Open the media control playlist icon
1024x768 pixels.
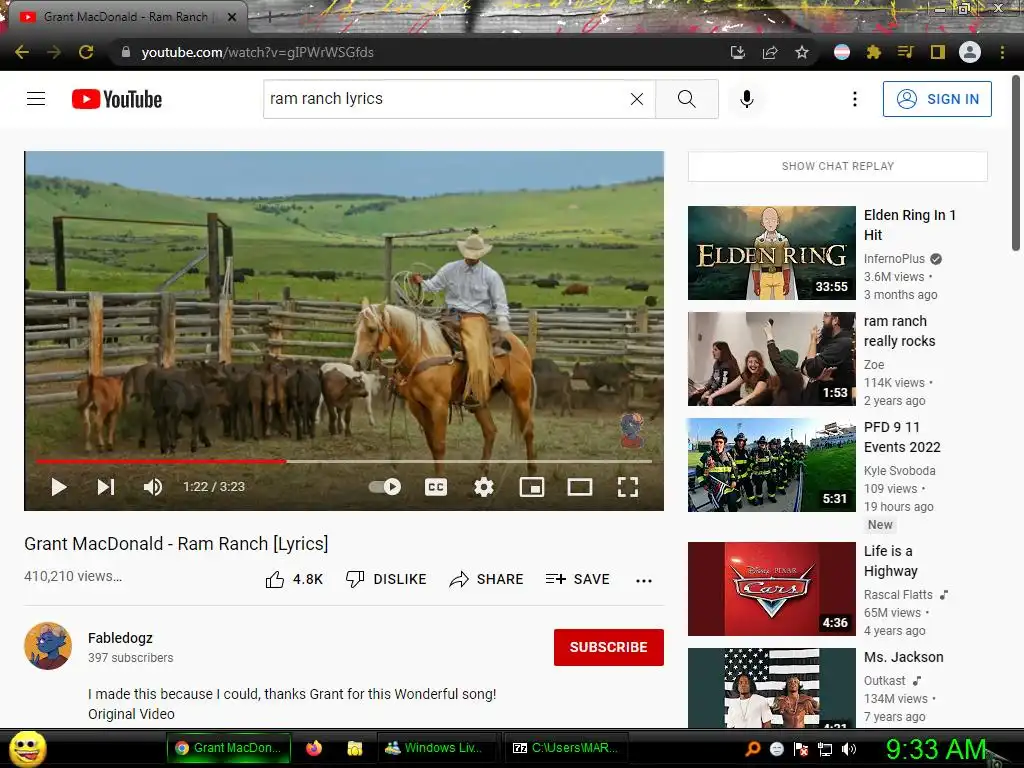[905, 52]
